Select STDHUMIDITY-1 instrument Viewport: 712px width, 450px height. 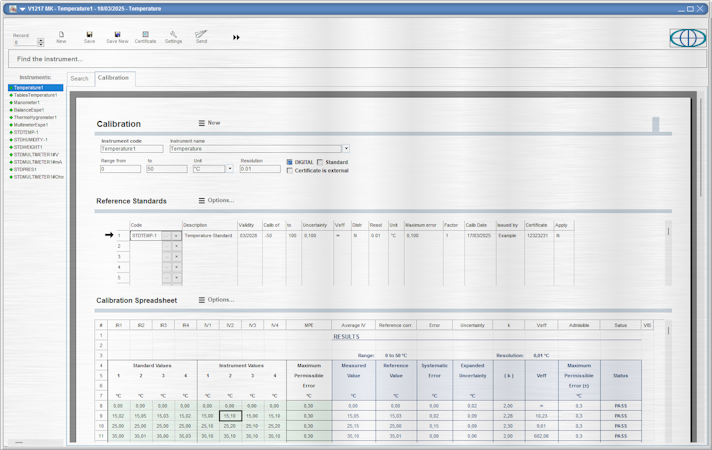tap(30, 140)
